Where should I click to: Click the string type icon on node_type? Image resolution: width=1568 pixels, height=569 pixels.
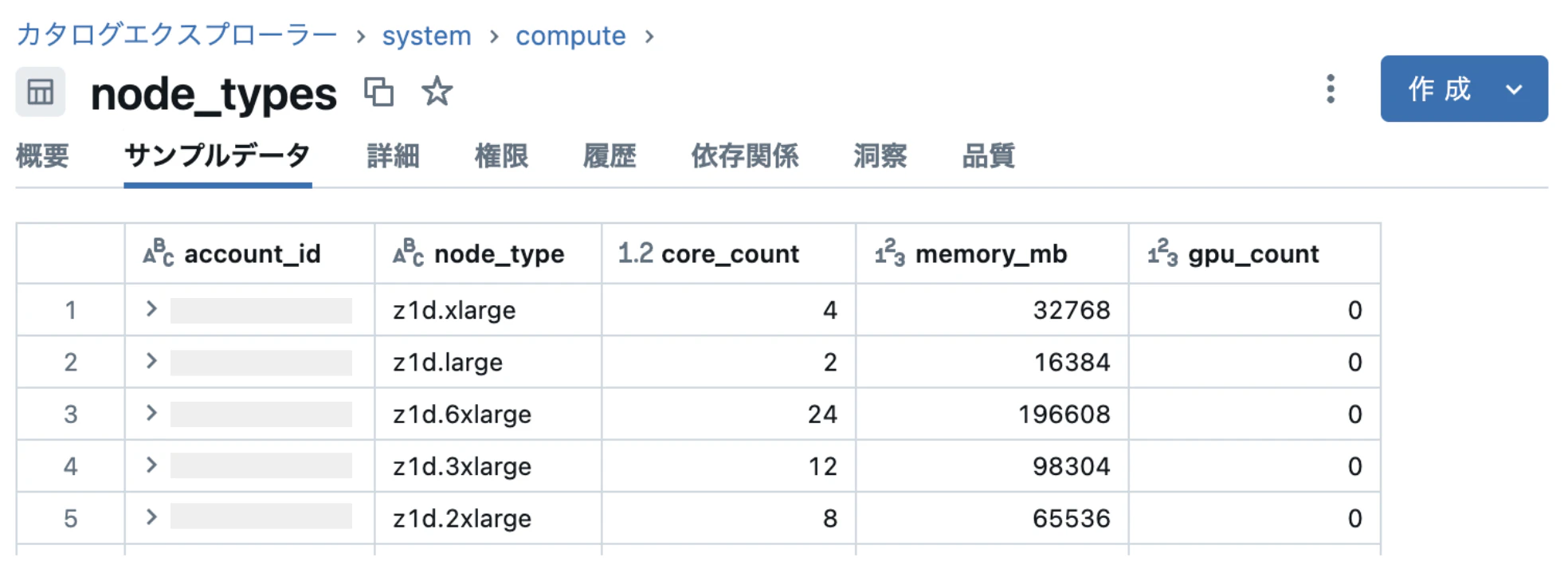click(408, 253)
